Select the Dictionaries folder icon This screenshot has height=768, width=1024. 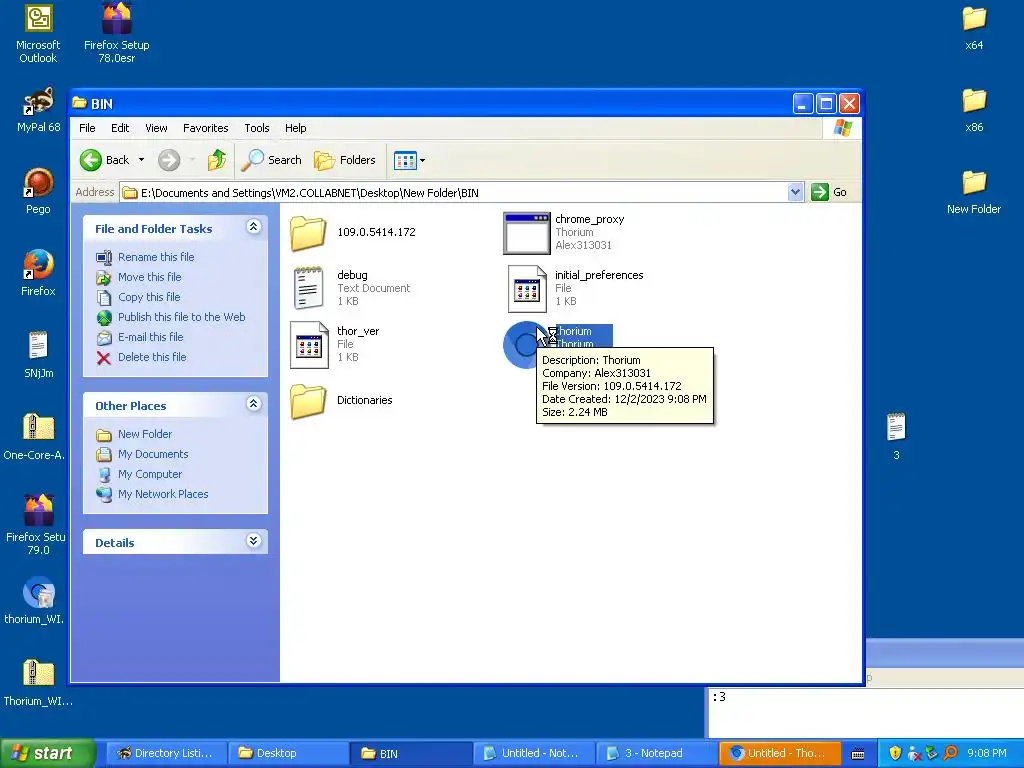click(x=308, y=400)
